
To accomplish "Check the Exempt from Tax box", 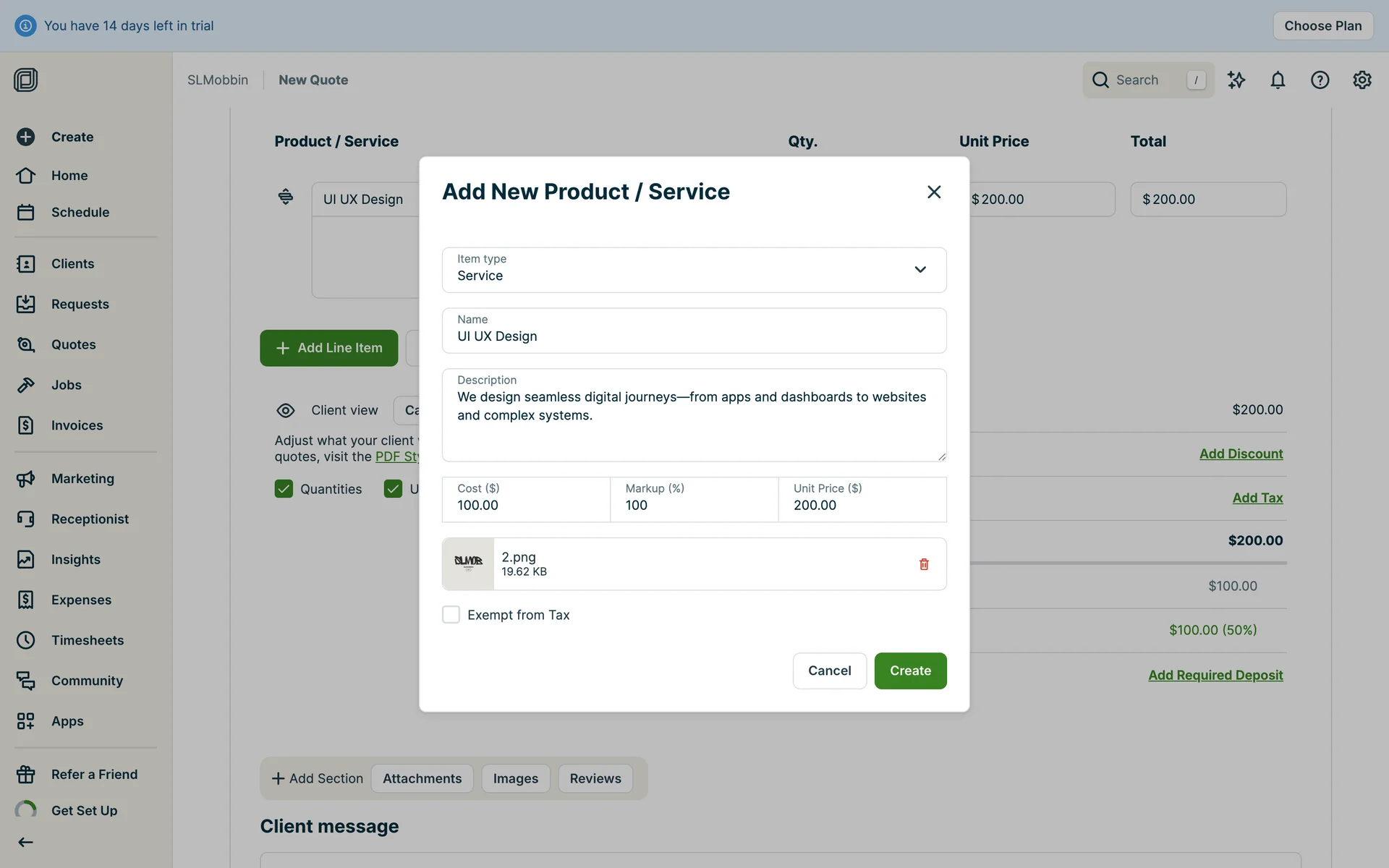I will pos(451,615).
